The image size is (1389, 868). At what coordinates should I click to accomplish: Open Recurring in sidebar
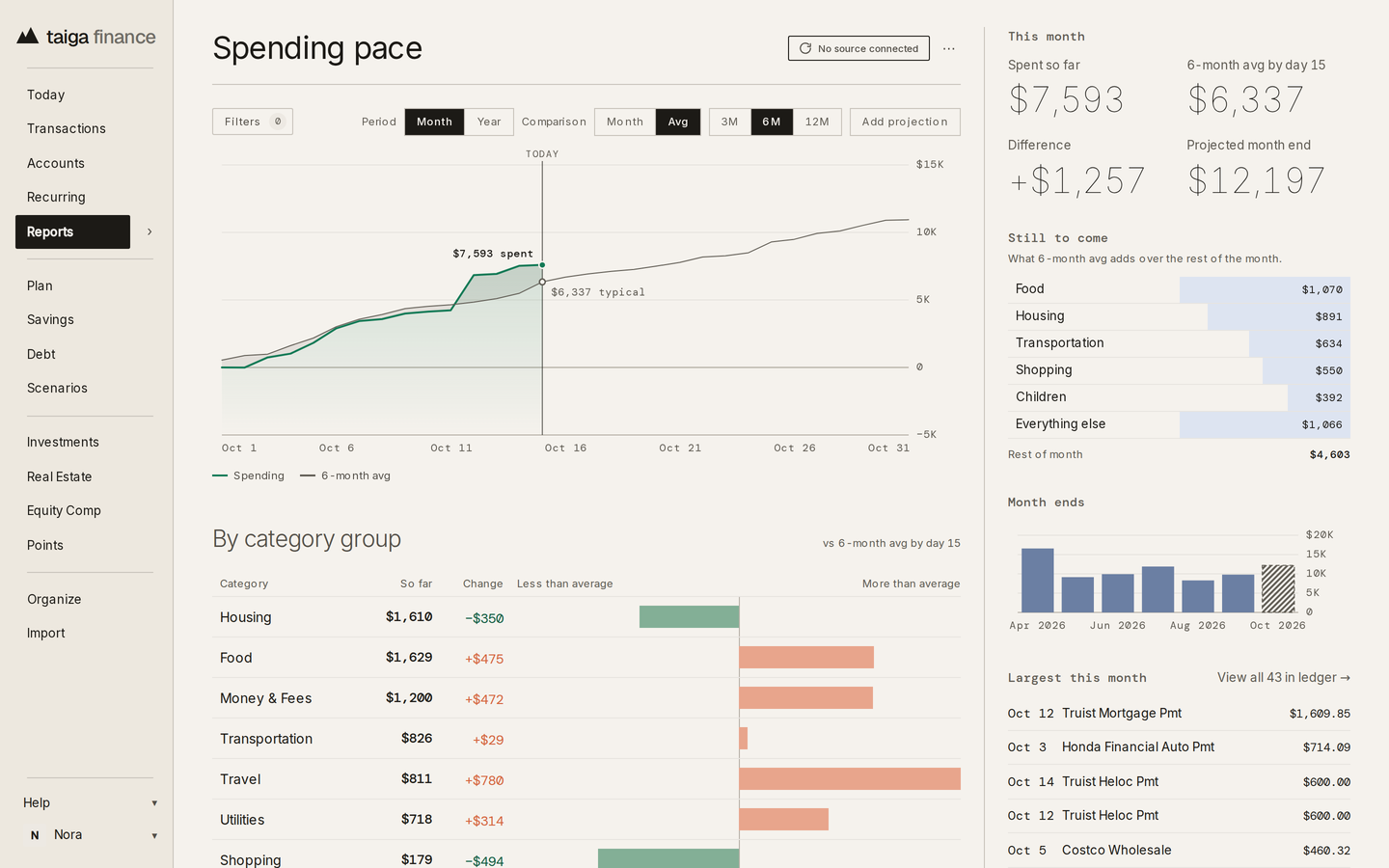(x=56, y=197)
